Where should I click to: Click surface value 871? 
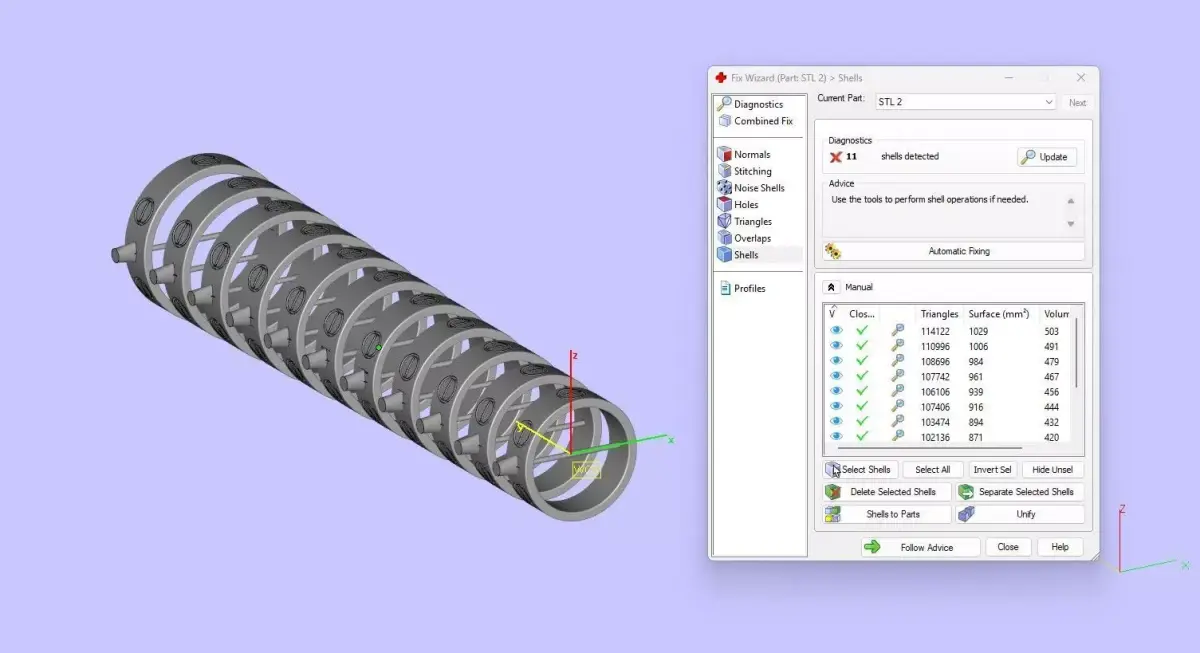[976, 437]
